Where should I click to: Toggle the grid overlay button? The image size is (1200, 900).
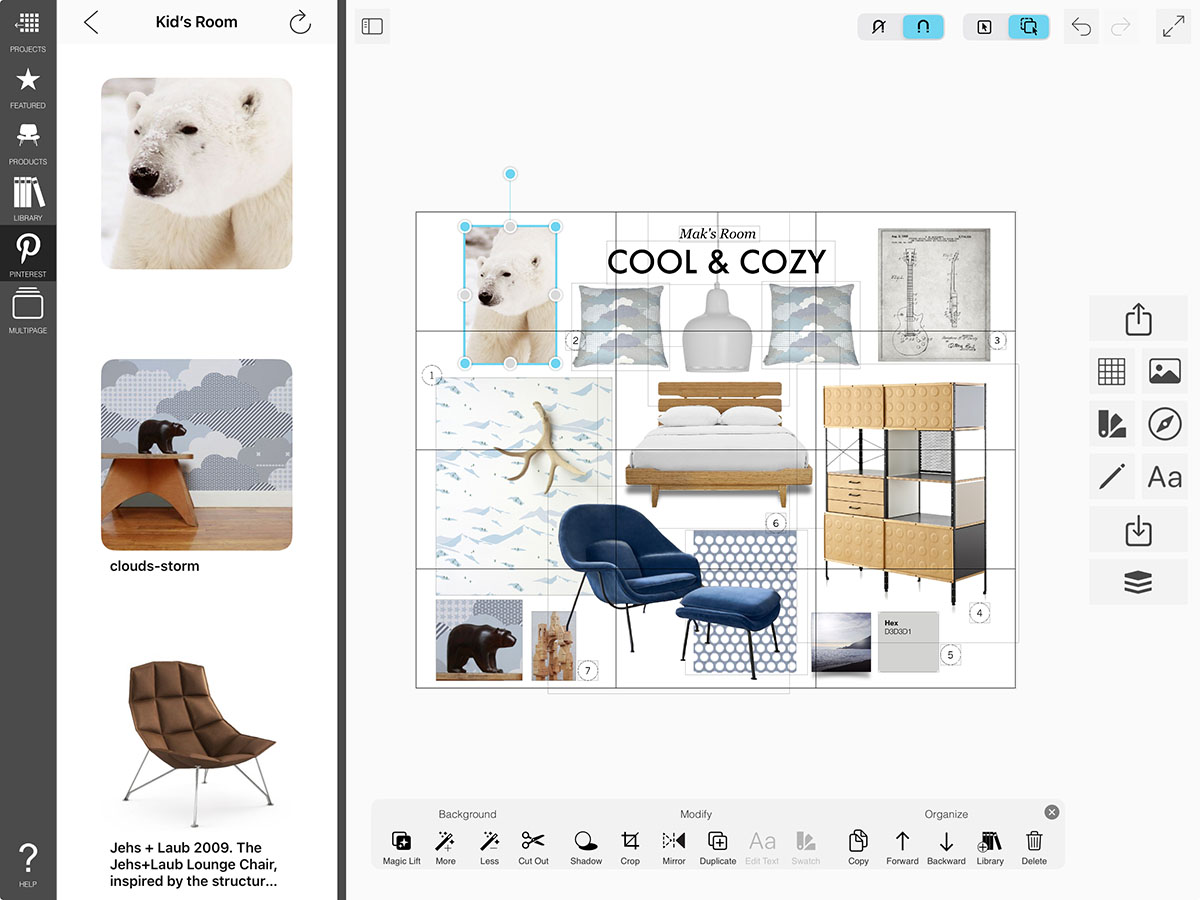click(1111, 372)
